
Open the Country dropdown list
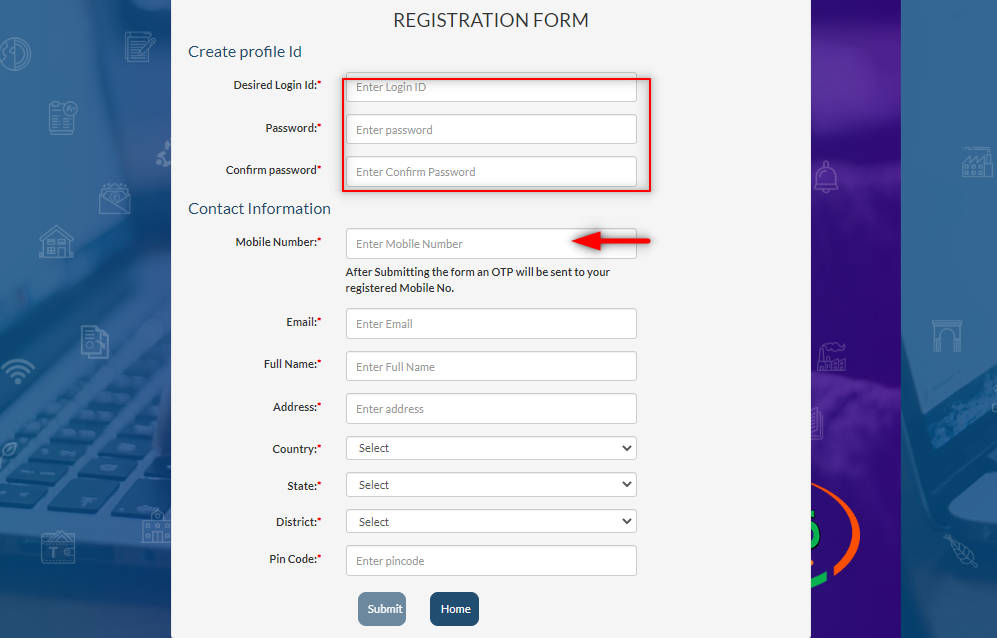491,448
